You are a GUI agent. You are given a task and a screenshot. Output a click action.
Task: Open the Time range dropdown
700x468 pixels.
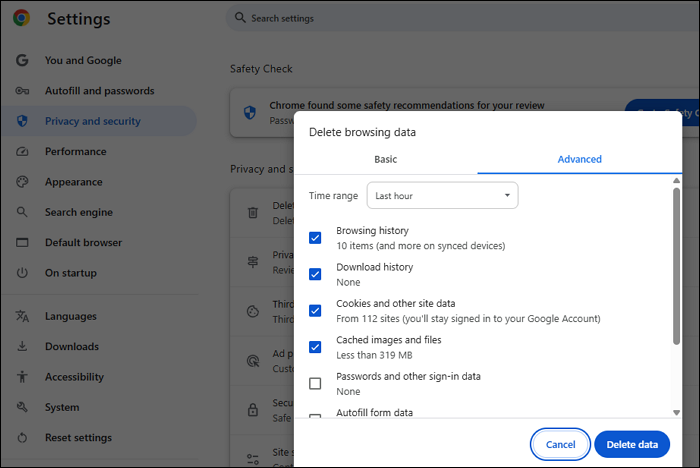point(442,196)
